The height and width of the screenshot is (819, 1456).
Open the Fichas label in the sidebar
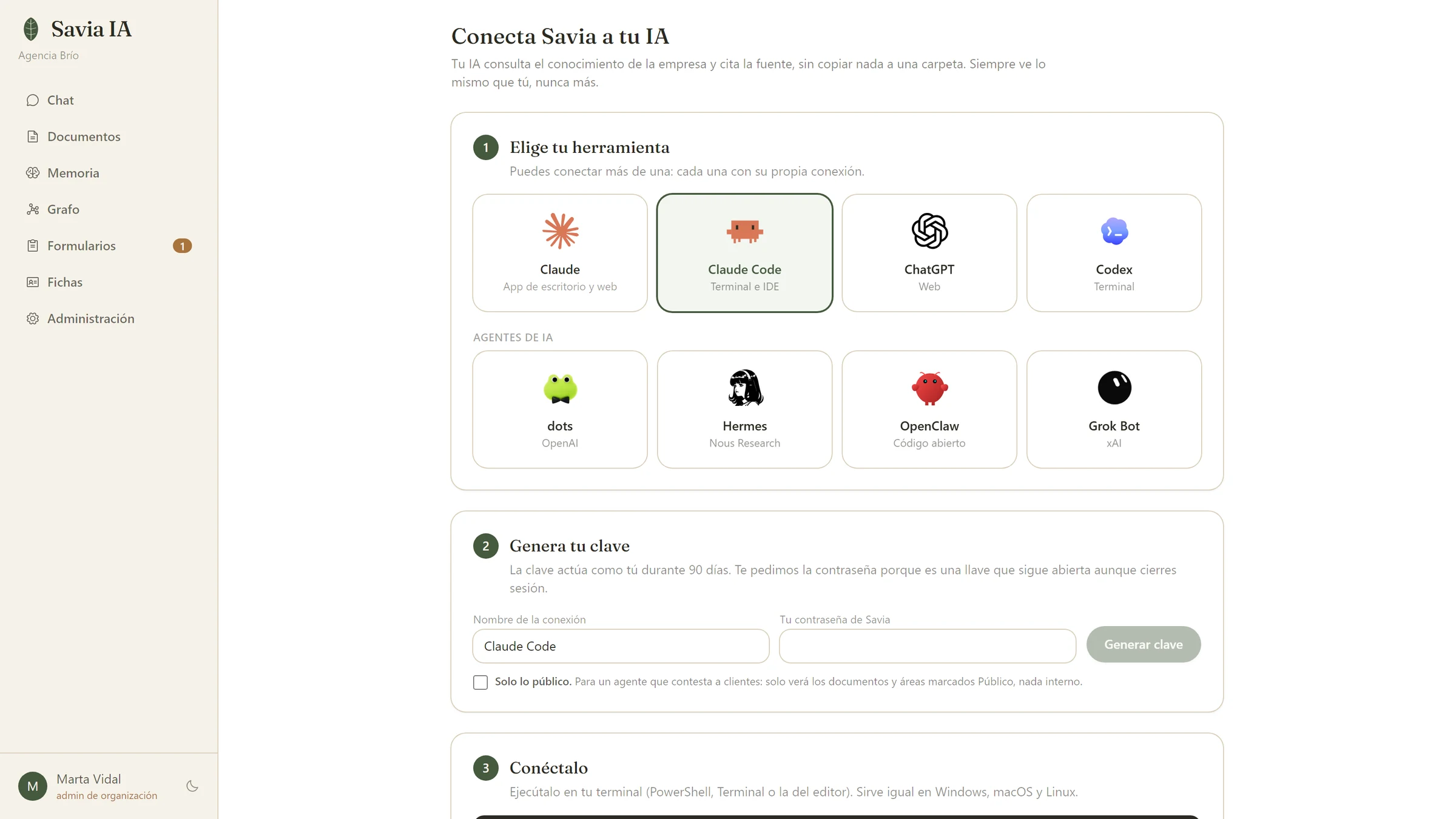65,282
